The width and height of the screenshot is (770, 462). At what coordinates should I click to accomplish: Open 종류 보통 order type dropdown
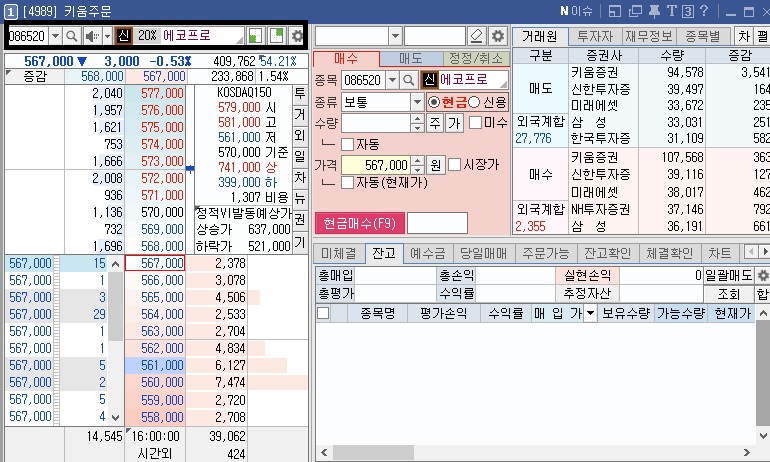coord(417,102)
